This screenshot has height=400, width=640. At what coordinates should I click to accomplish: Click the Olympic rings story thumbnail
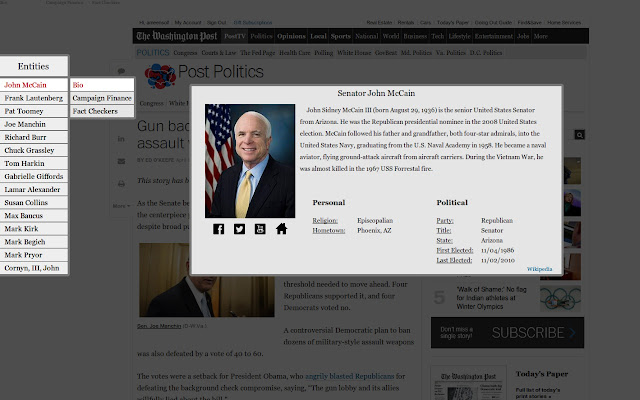tap(560, 298)
